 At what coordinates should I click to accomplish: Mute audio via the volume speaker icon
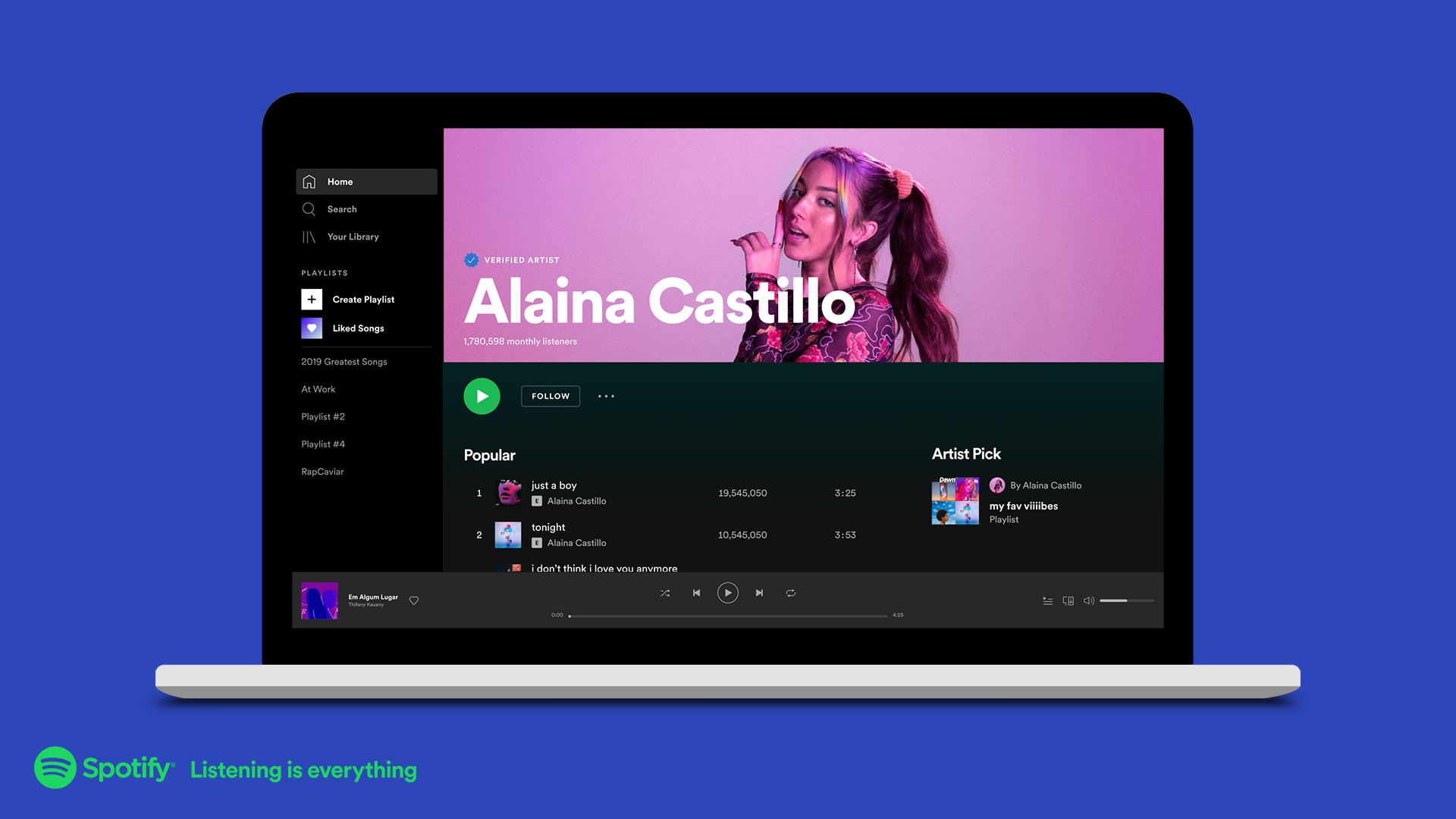[x=1088, y=600]
